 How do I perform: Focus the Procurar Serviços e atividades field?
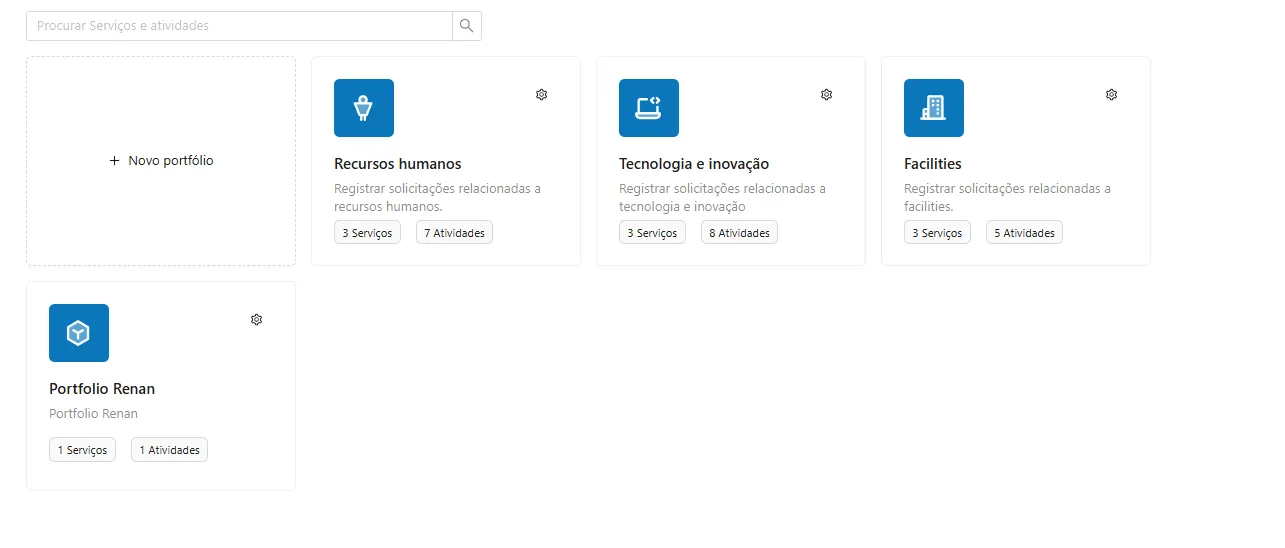point(240,26)
